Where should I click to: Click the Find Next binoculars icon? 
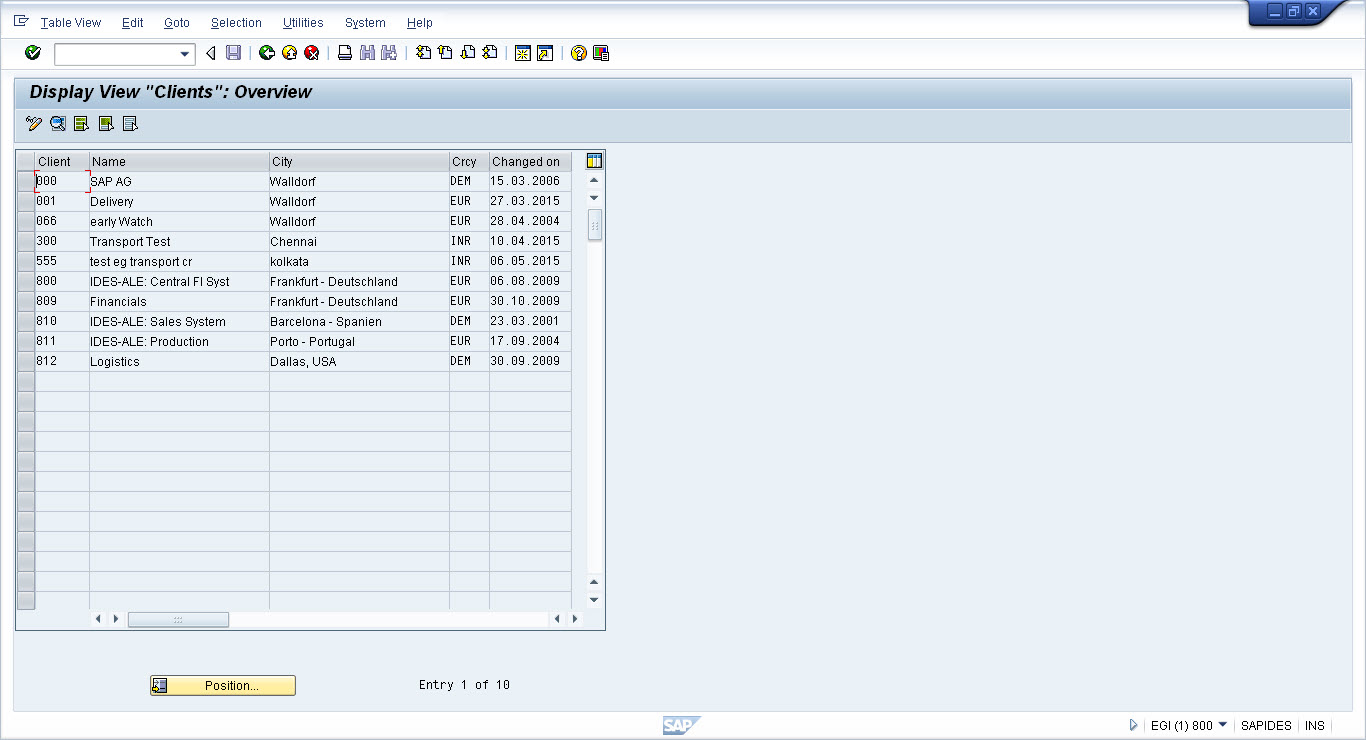pos(389,53)
